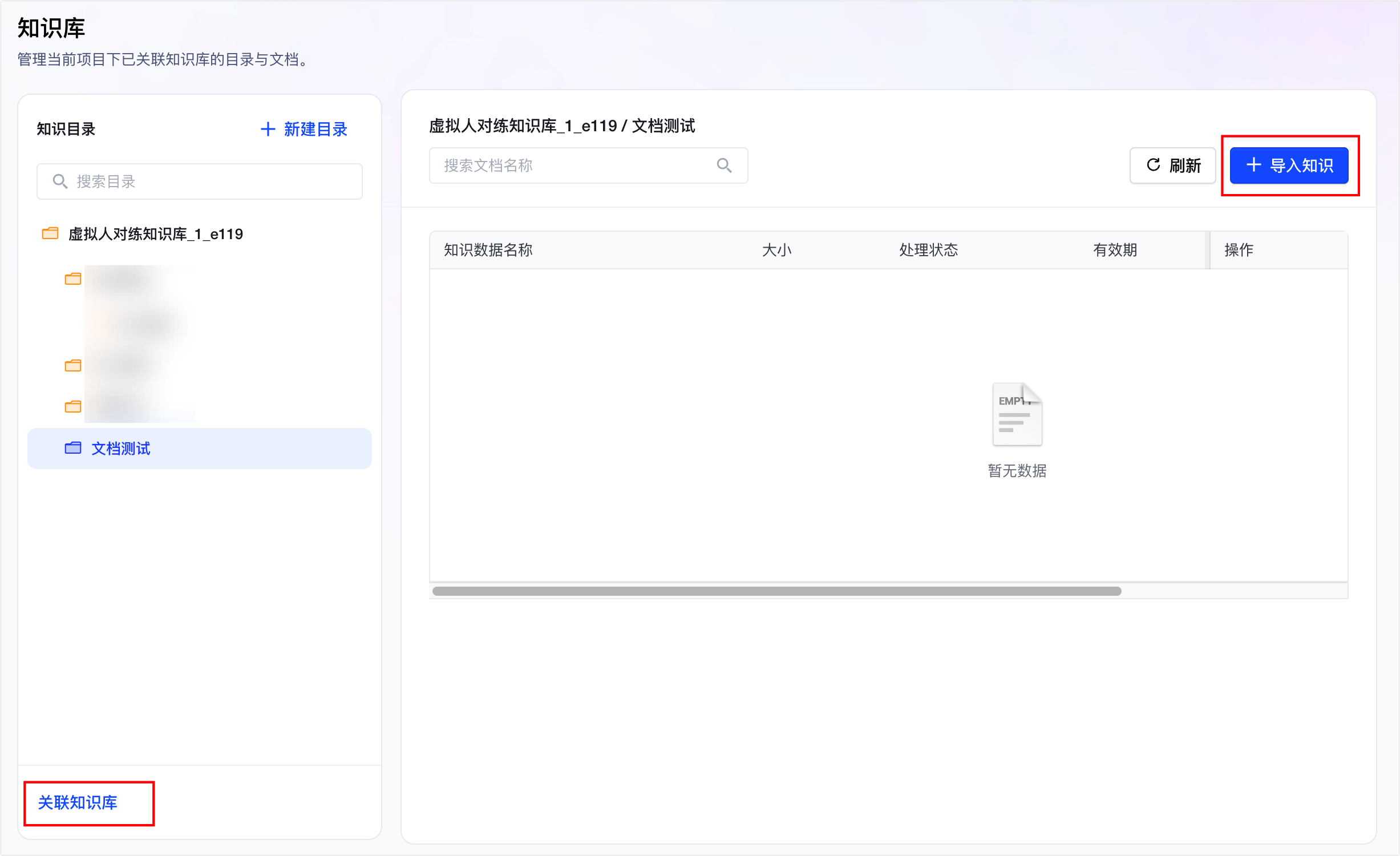Focus the 搜索文档名称 search box
The image size is (1400, 856).
(588, 165)
